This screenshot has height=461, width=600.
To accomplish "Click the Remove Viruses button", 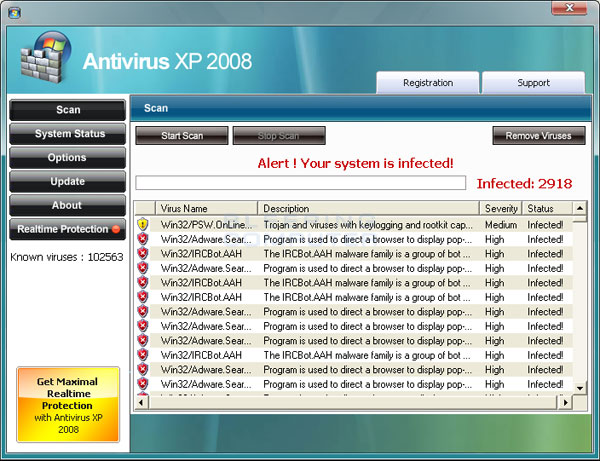I will pos(539,136).
